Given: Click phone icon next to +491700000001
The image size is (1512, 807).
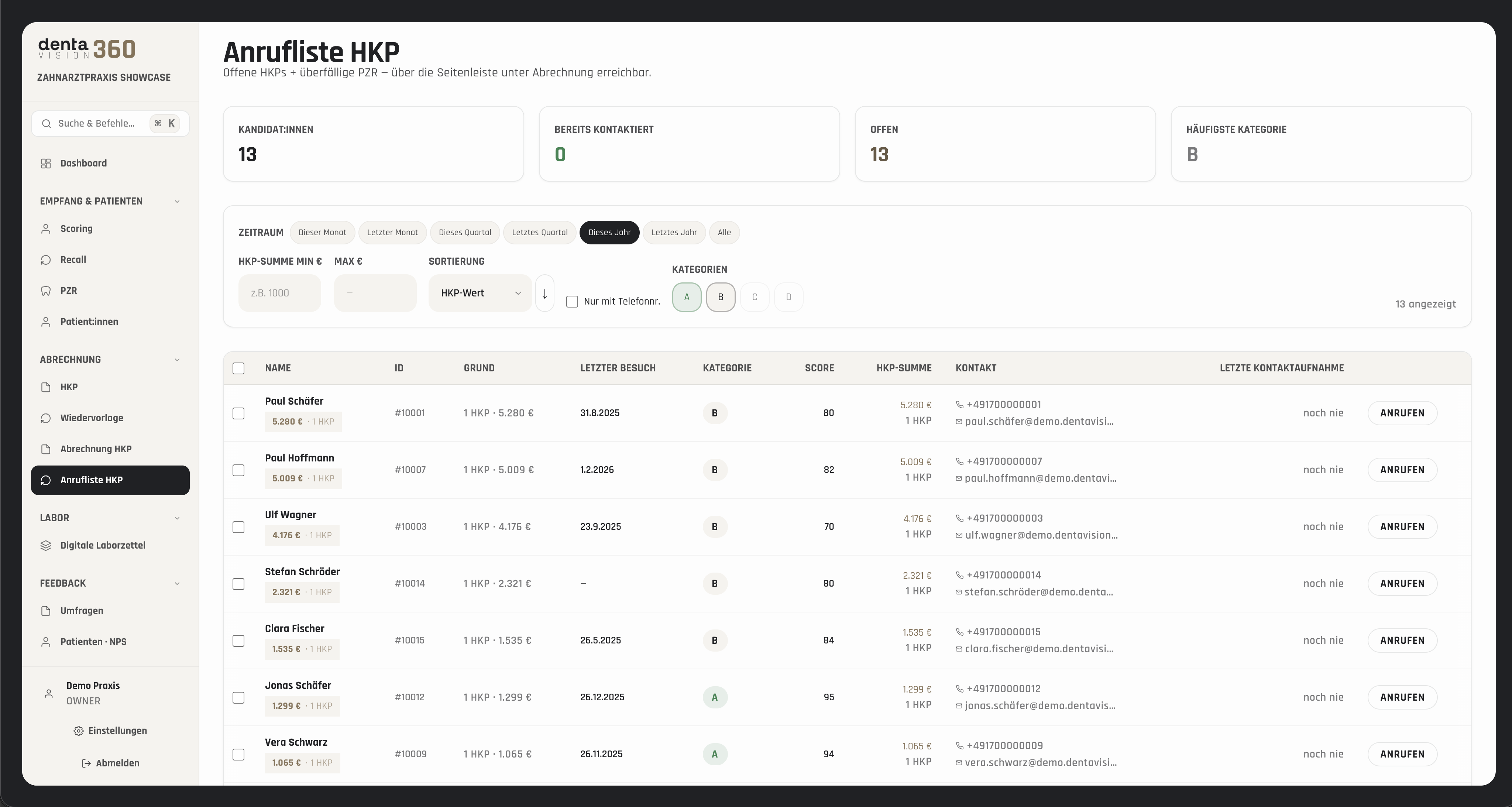Looking at the screenshot, I should (960, 404).
